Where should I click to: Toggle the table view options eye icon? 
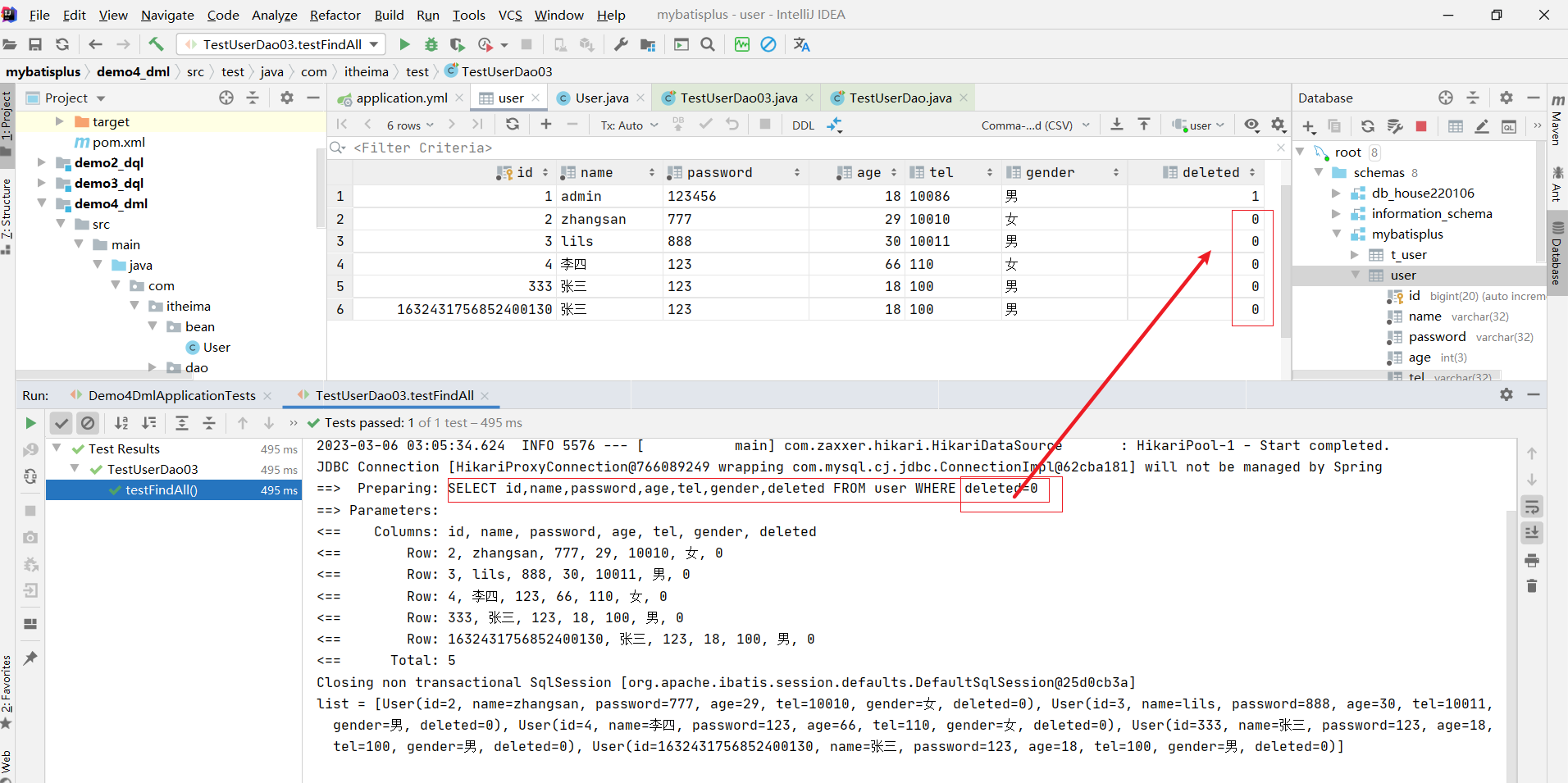pos(1251,124)
